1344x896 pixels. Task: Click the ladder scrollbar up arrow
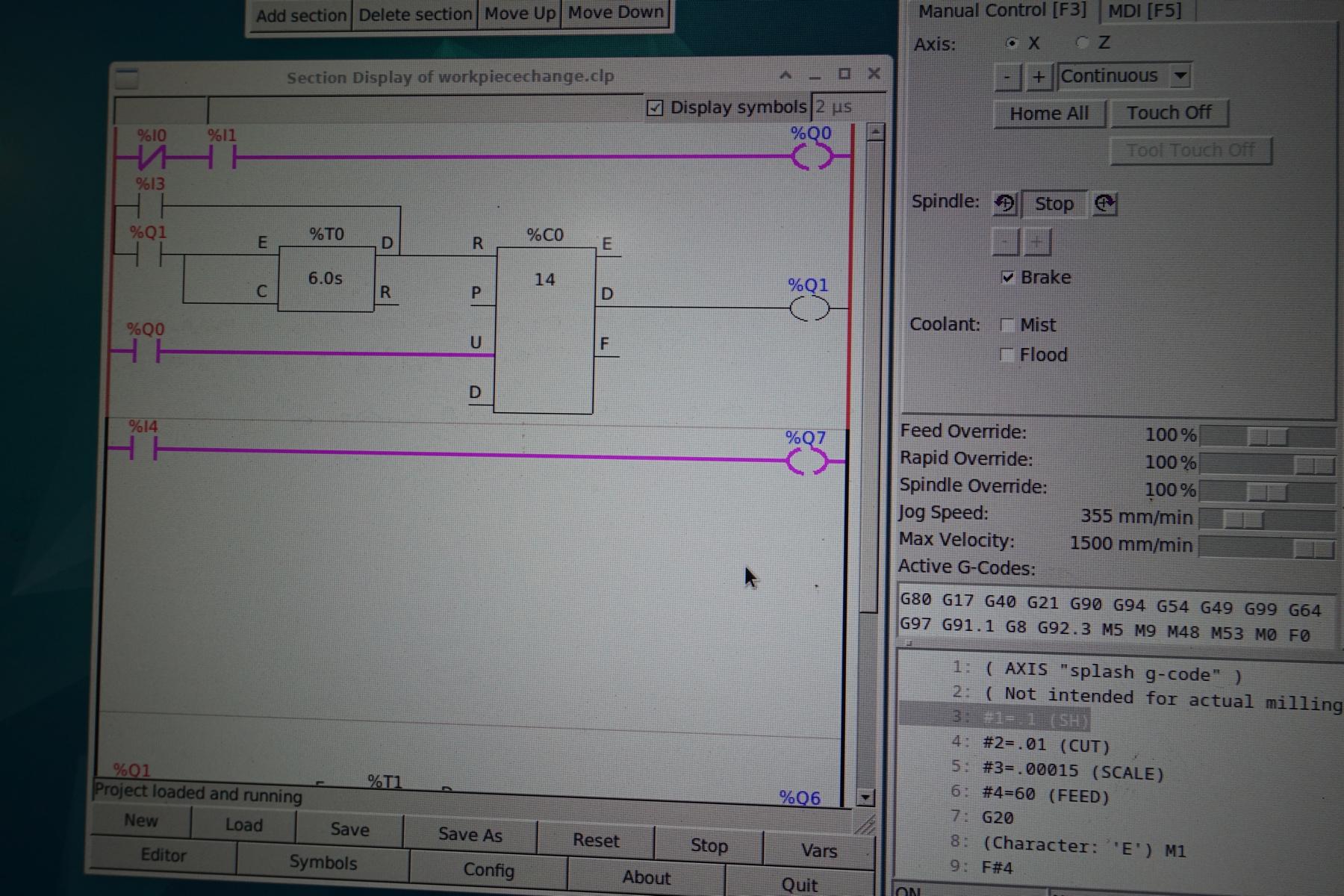tap(875, 133)
